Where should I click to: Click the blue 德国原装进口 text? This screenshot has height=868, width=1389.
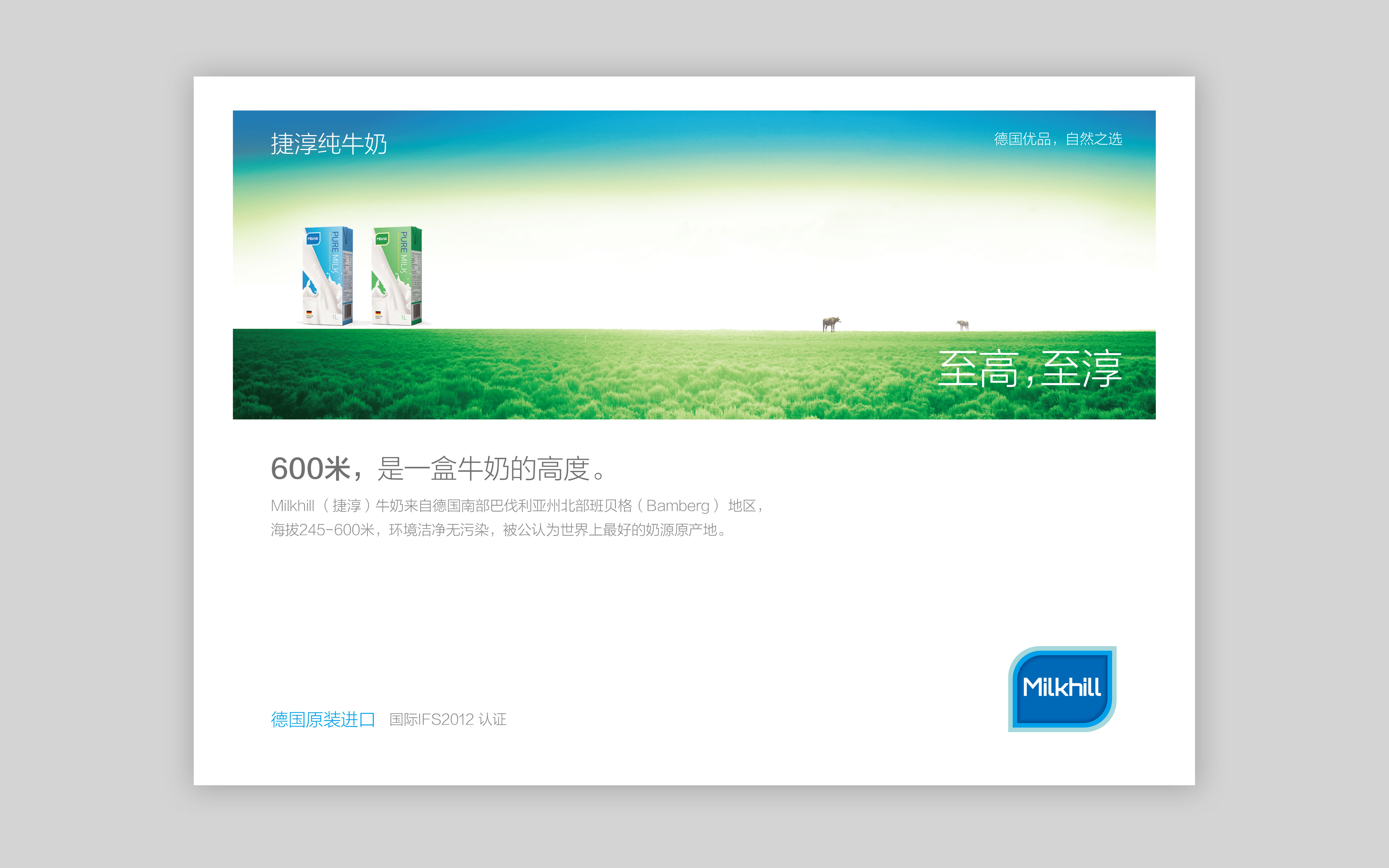tap(323, 719)
